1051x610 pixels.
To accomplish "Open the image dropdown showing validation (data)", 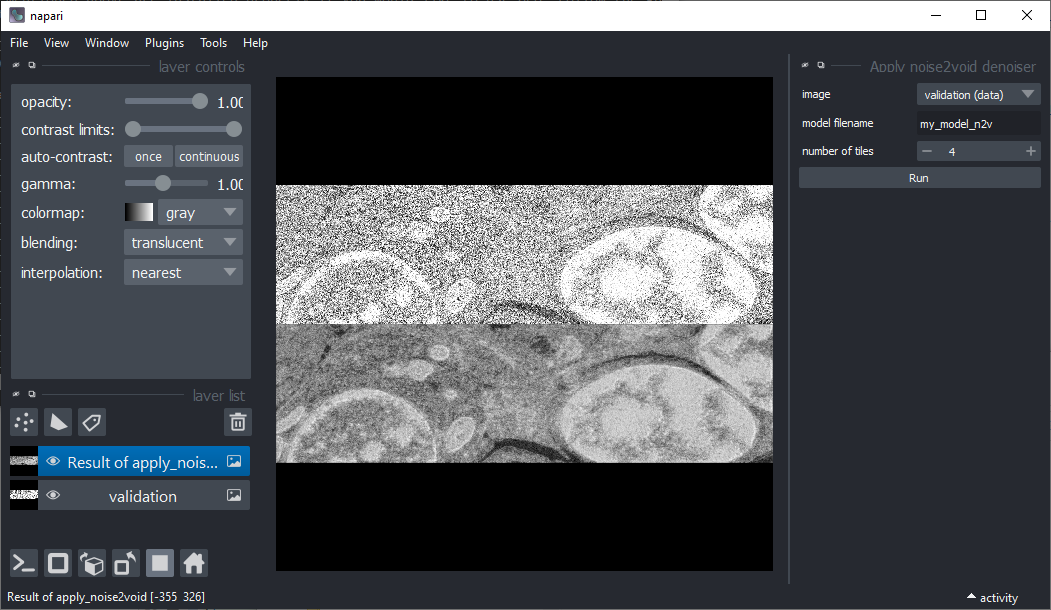I will (x=978, y=94).
